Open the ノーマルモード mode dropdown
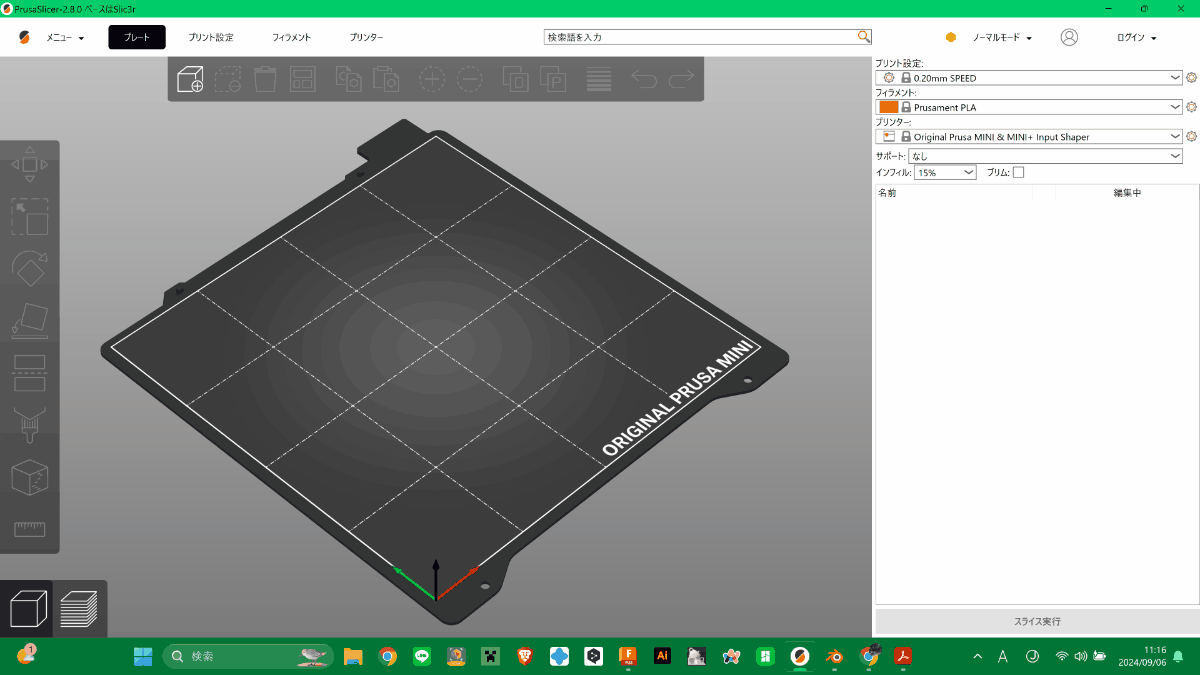The height and width of the screenshot is (675, 1200). click(1002, 37)
